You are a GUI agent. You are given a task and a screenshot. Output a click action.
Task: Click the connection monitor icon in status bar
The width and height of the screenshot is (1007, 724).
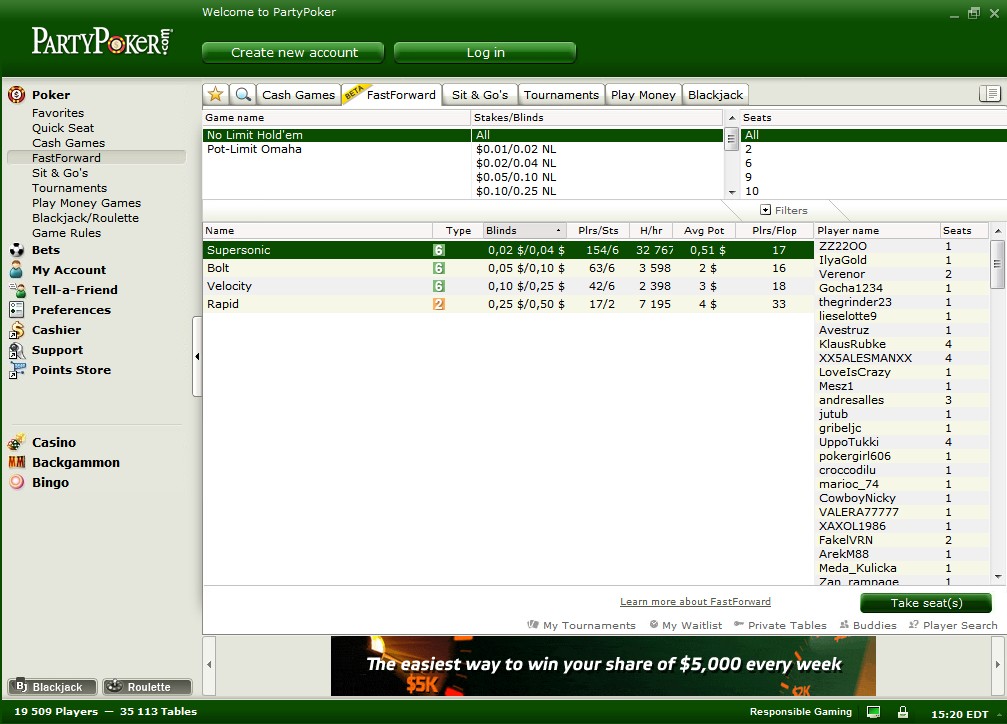(x=873, y=712)
